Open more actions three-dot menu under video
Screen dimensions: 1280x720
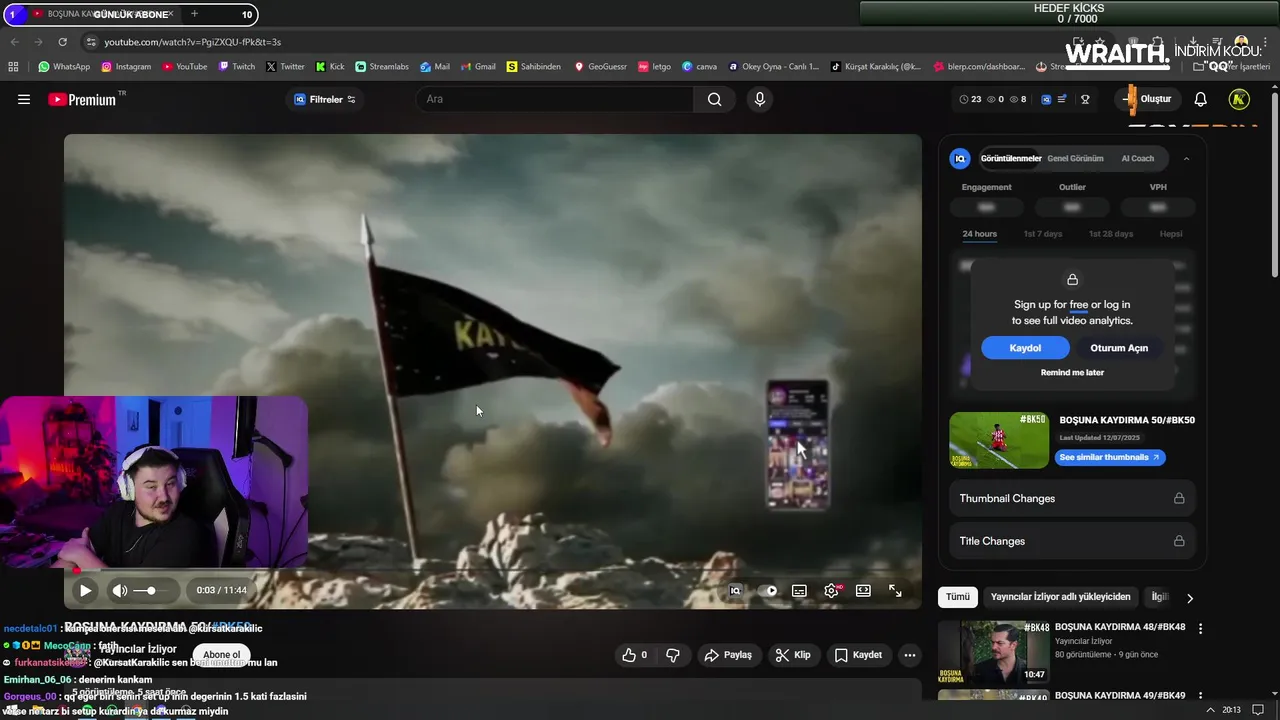[x=909, y=655]
